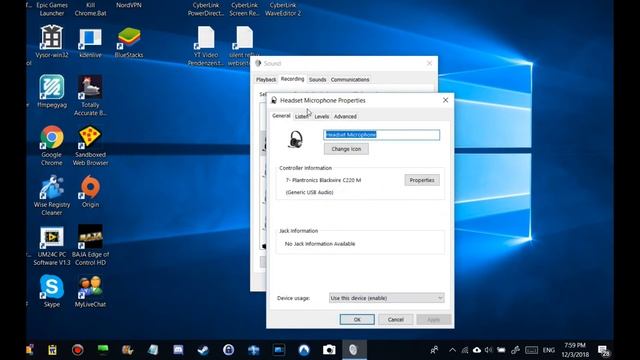Select the CyberLink WaveEditor 2 label

tap(283, 9)
